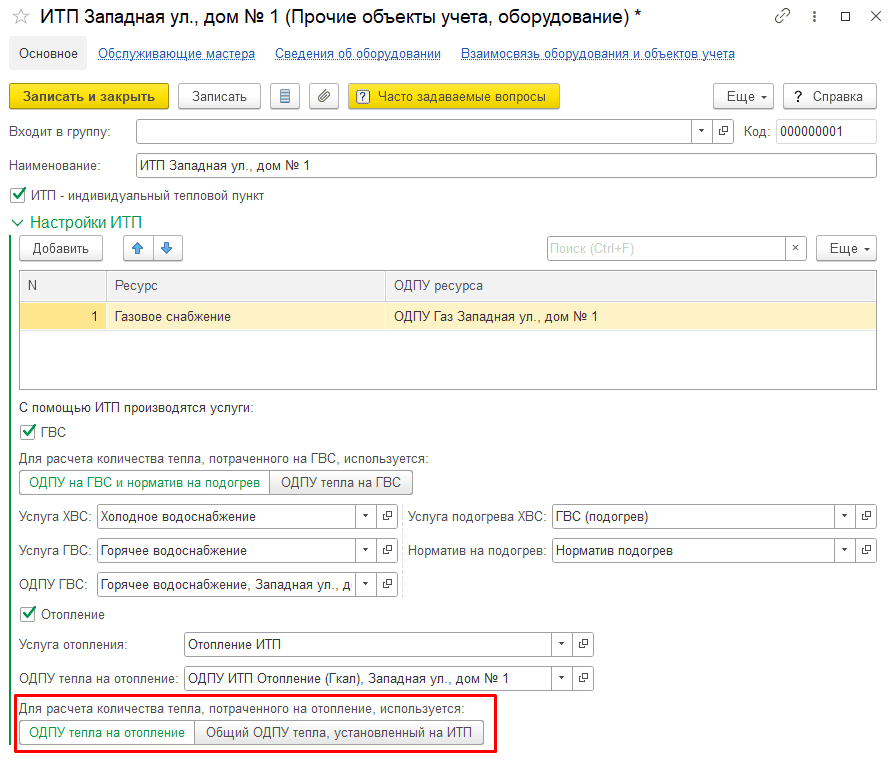Viewport: 892px width, 761px height.
Task: Switch to the Обслуживающие мастера tab
Action: [176, 53]
